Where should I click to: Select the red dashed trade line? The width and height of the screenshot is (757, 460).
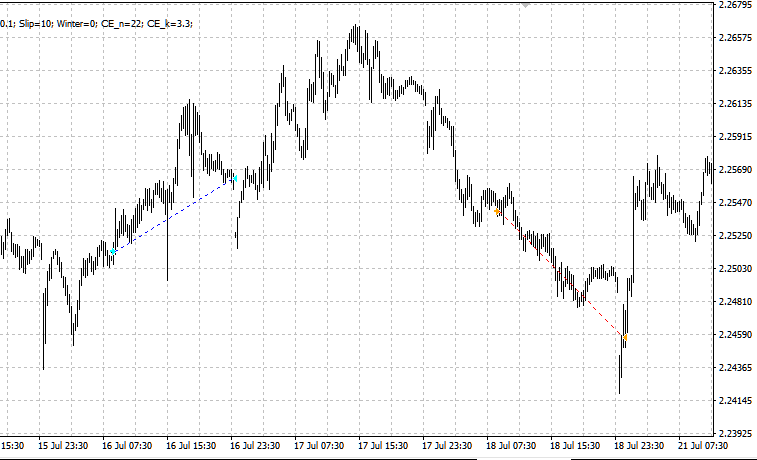click(561, 274)
